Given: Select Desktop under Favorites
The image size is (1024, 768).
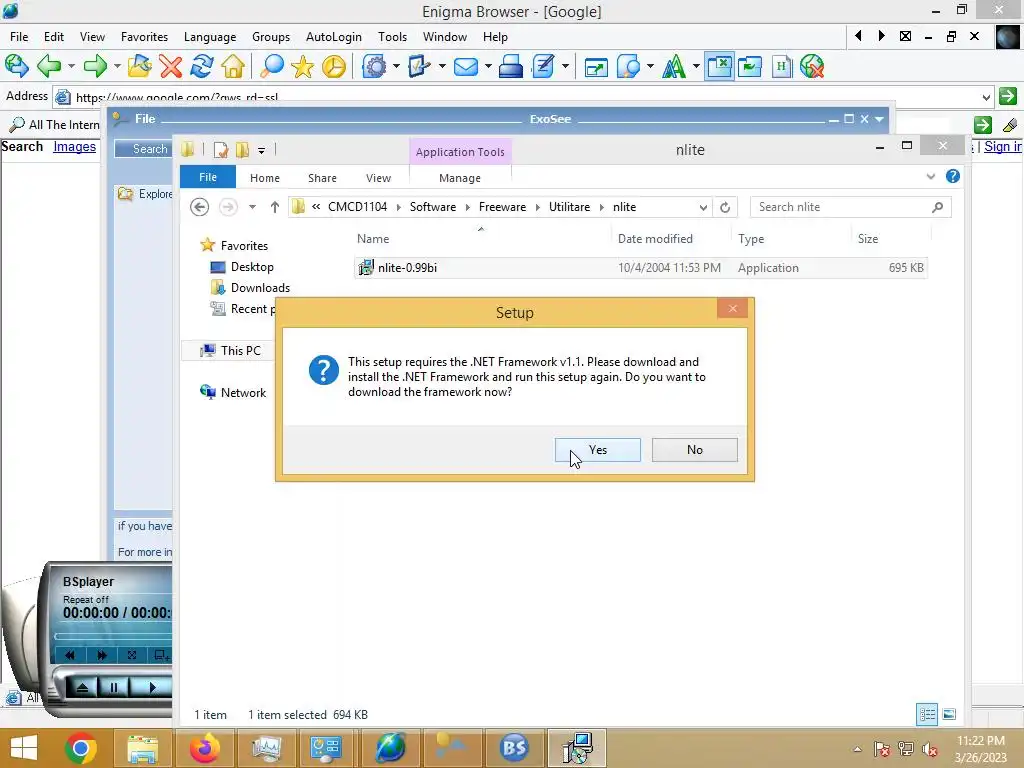Looking at the screenshot, I should pyautogui.click(x=252, y=266).
